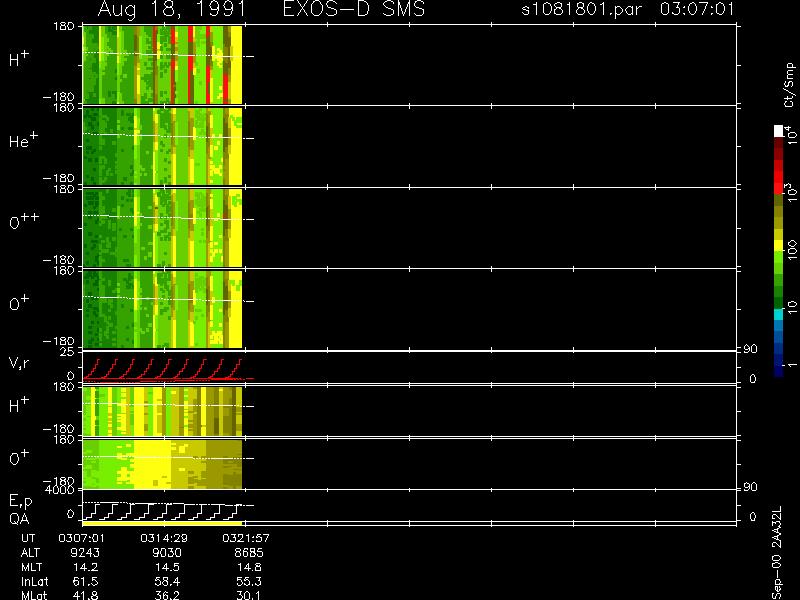This screenshot has width=800, height=600.
Task: Click the 'UT' row label
Action: [x=28, y=538]
